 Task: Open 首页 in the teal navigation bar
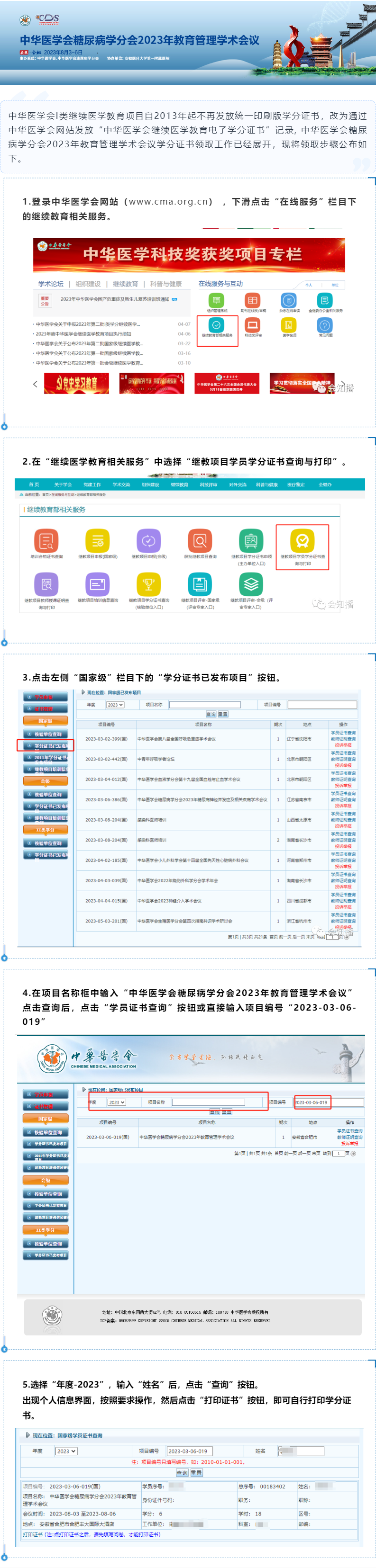point(34,485)
